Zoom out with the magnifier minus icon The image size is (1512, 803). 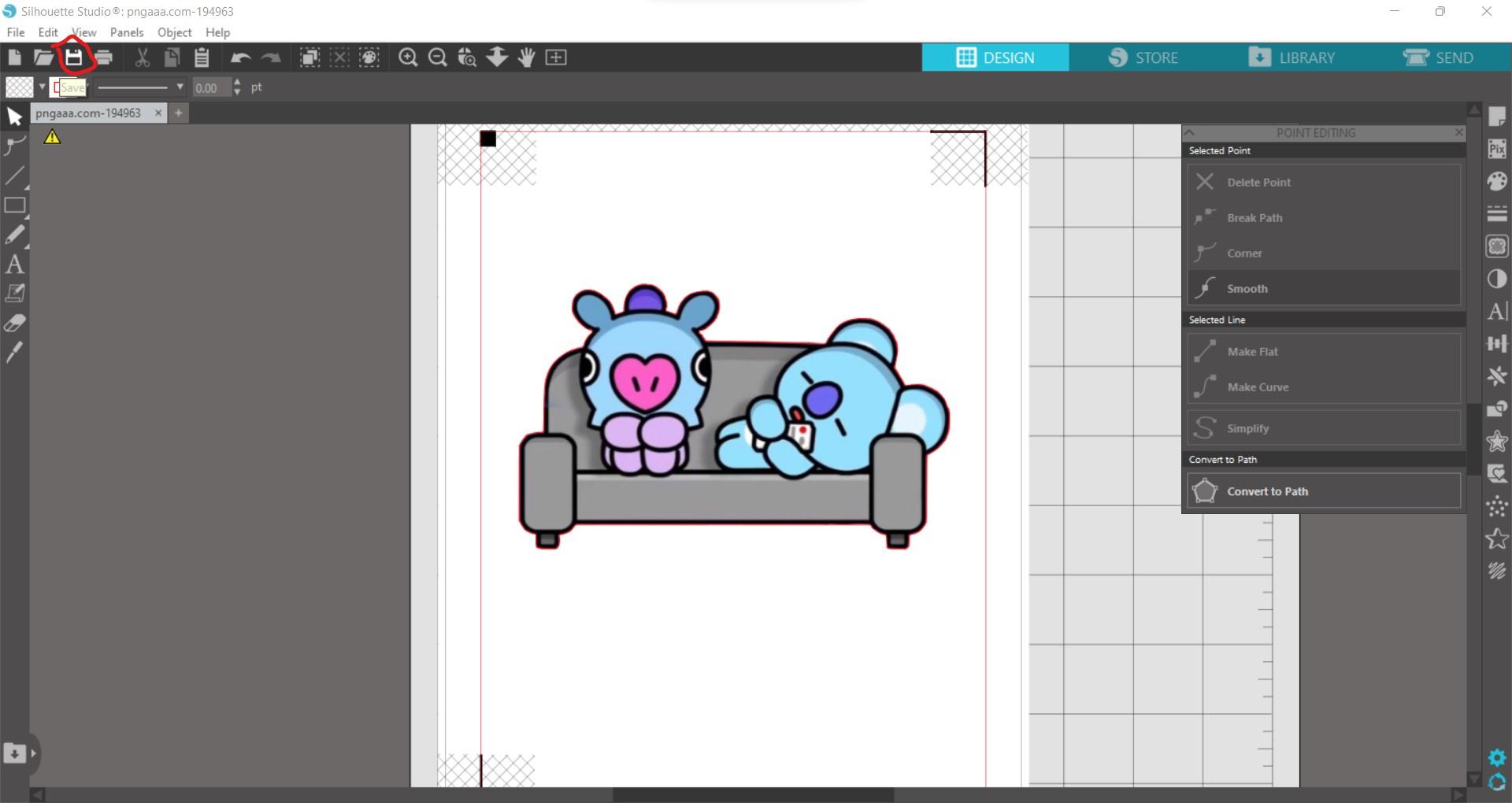click(438, 57)
